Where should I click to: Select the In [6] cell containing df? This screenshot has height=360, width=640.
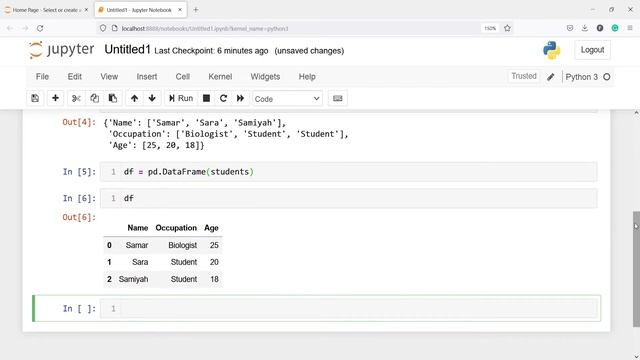click(x=349, y=198)
